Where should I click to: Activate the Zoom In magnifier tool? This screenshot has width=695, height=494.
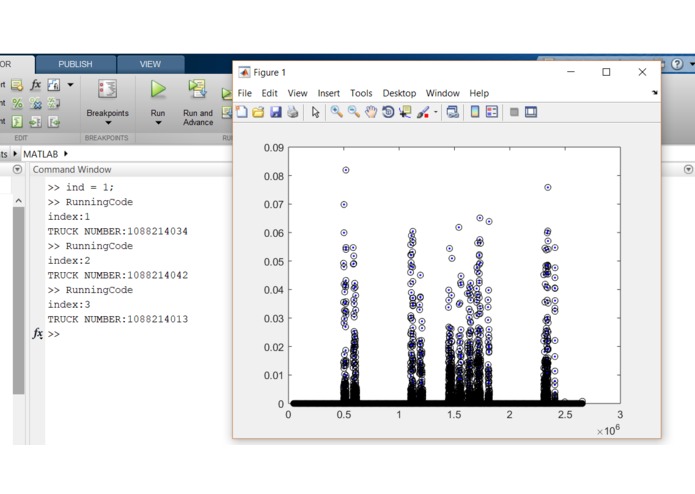pyautogui.click(x=336, y=112)
